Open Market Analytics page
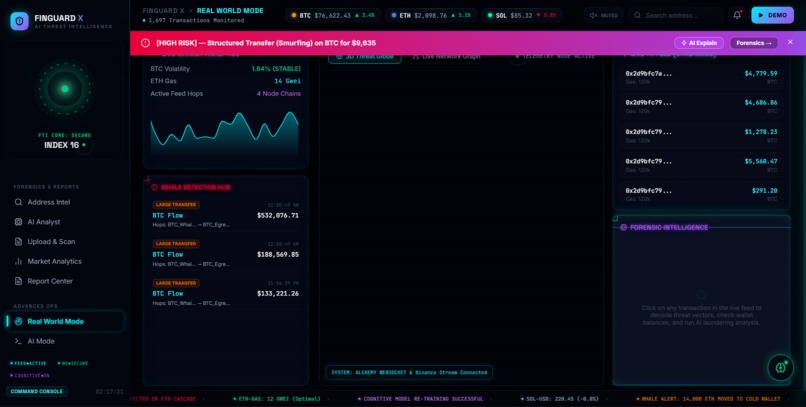Viewport: 806px width, 407px height. (65, 262)
